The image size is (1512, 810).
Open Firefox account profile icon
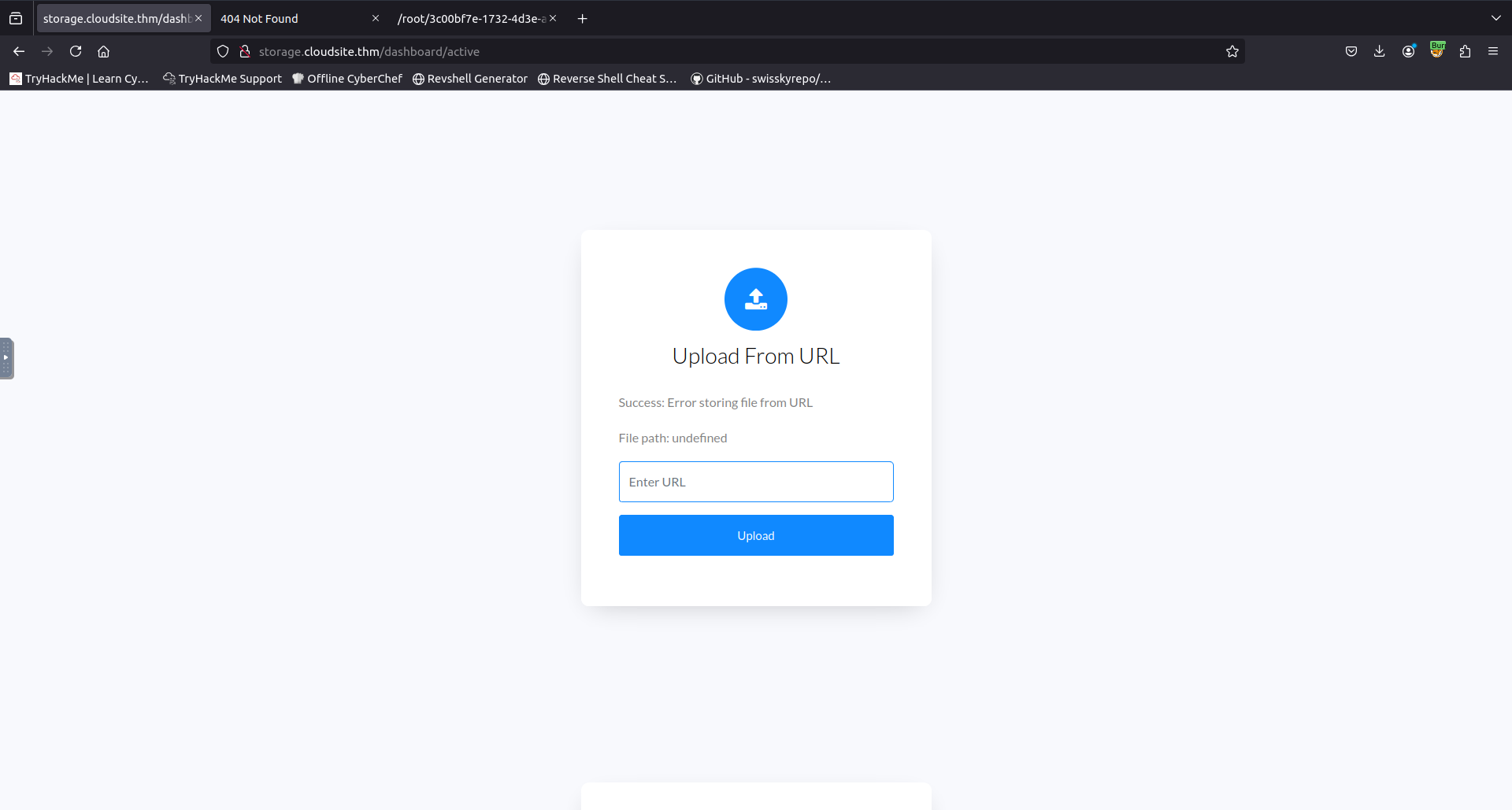tap(1409, 51)
